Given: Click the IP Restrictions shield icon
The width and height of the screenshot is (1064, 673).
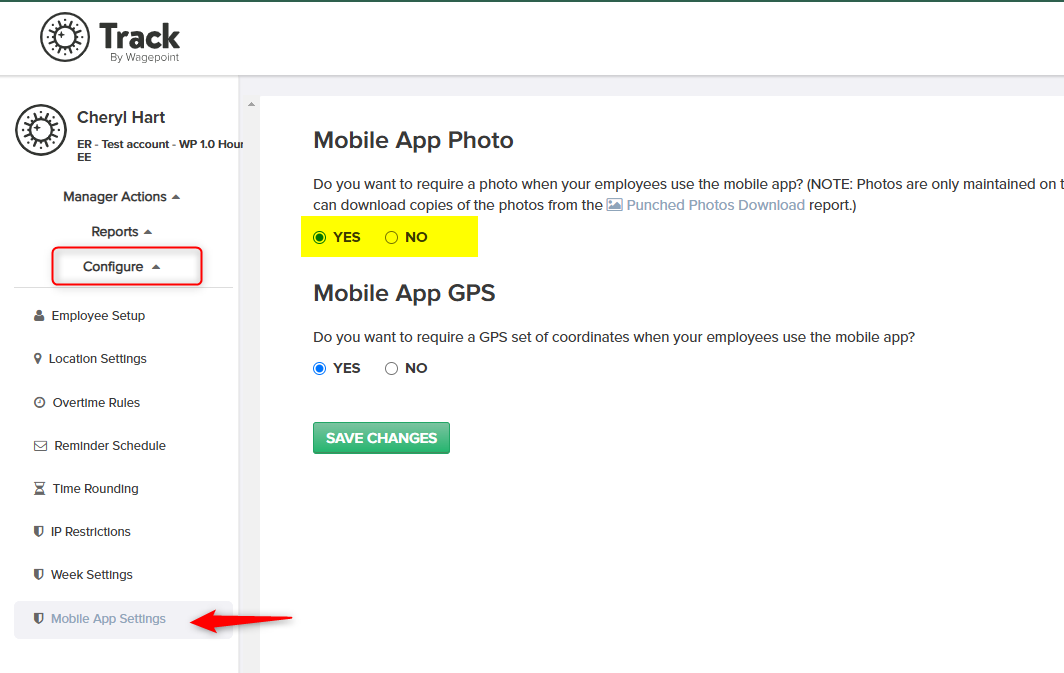Looking at the screenshot, I should point(39,531).
